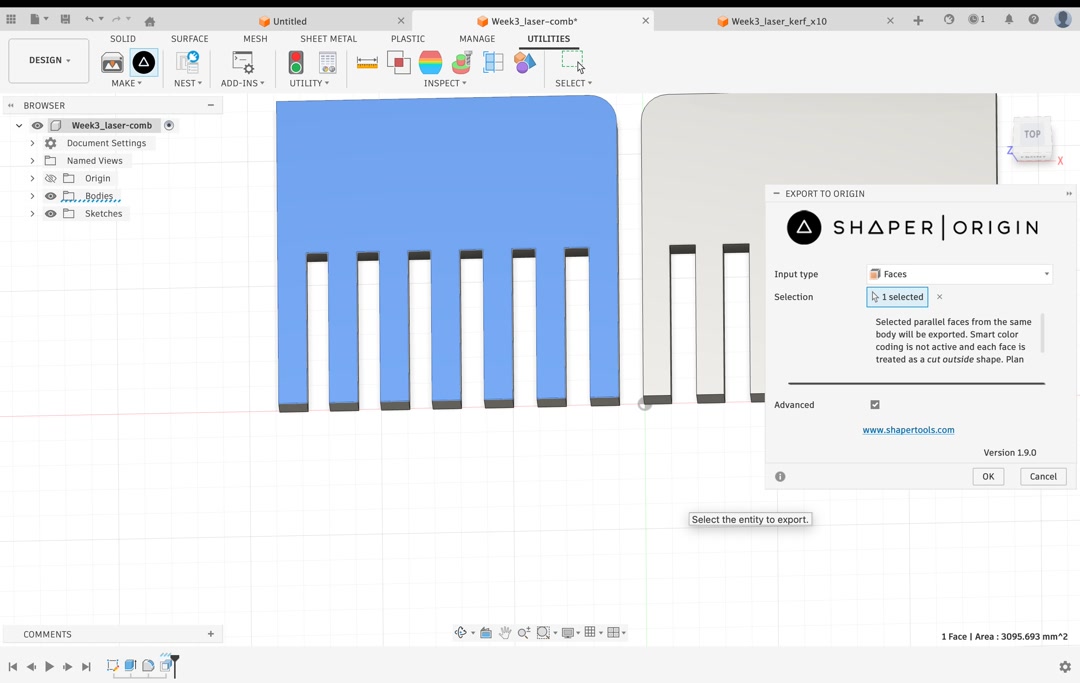Switch to the Untitled document tab

coord(289,21)
